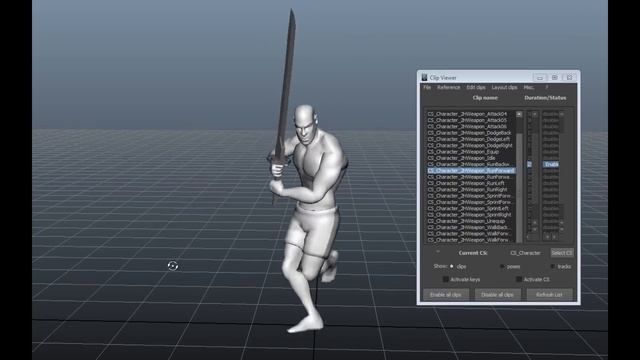Open the ? help menu
Screen dimensions: 640x360
coord(547,87)
